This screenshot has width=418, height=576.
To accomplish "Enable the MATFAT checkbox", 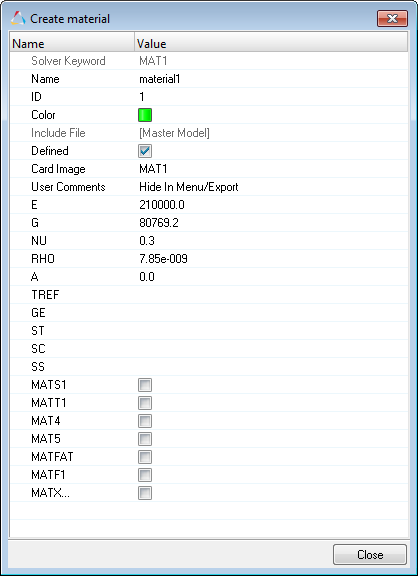I will tap(145, 457).
